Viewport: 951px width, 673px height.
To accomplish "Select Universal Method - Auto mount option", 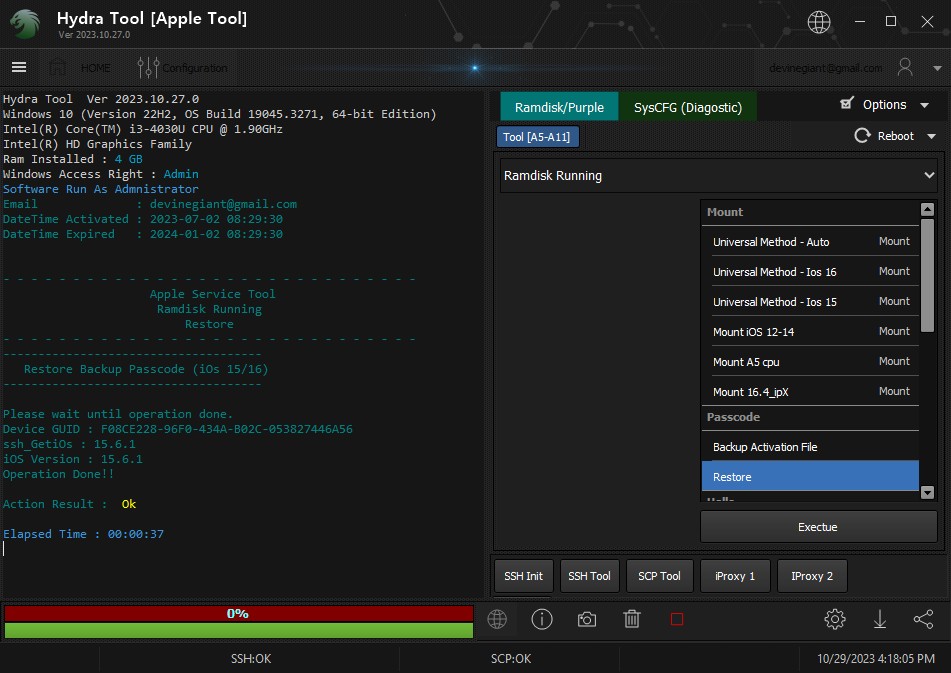I will click(810, 241).
